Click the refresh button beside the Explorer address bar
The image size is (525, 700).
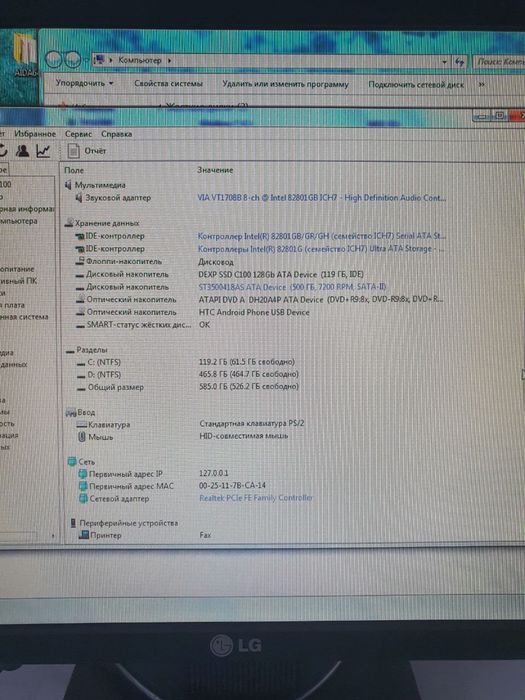[460, 62]
